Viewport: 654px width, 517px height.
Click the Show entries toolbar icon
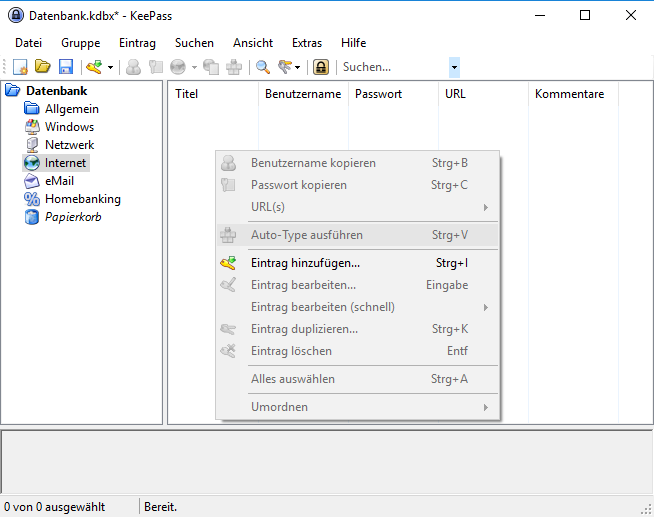[x=285, y=67]
